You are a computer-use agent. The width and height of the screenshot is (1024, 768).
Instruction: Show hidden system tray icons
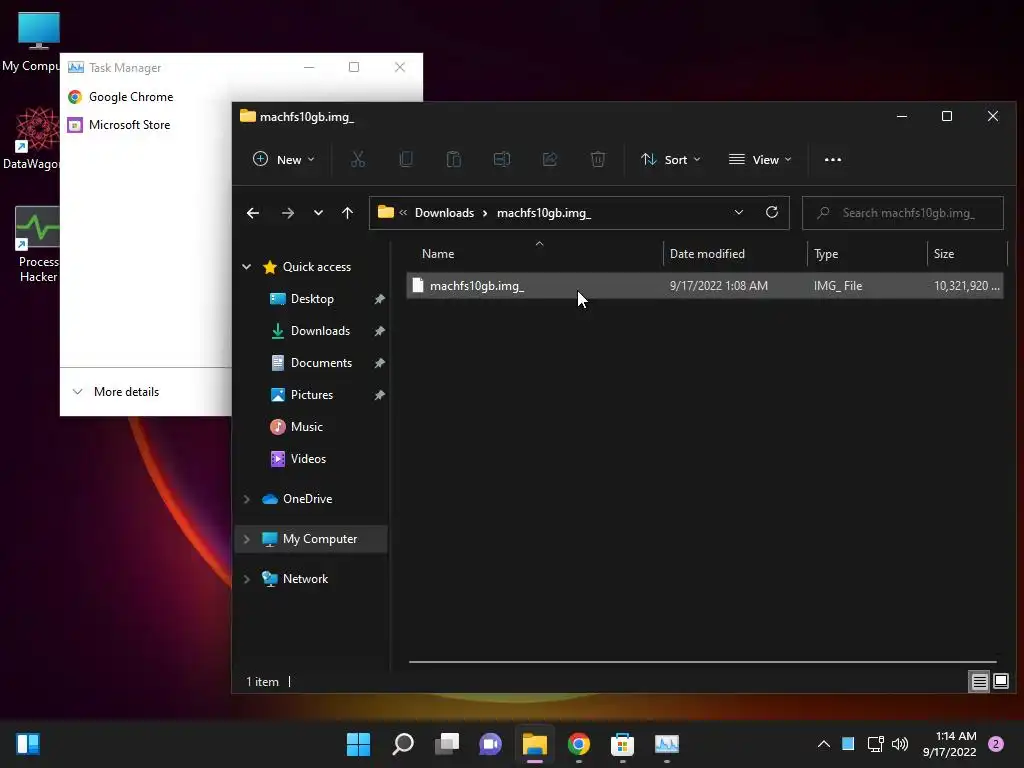pos(824,744)
